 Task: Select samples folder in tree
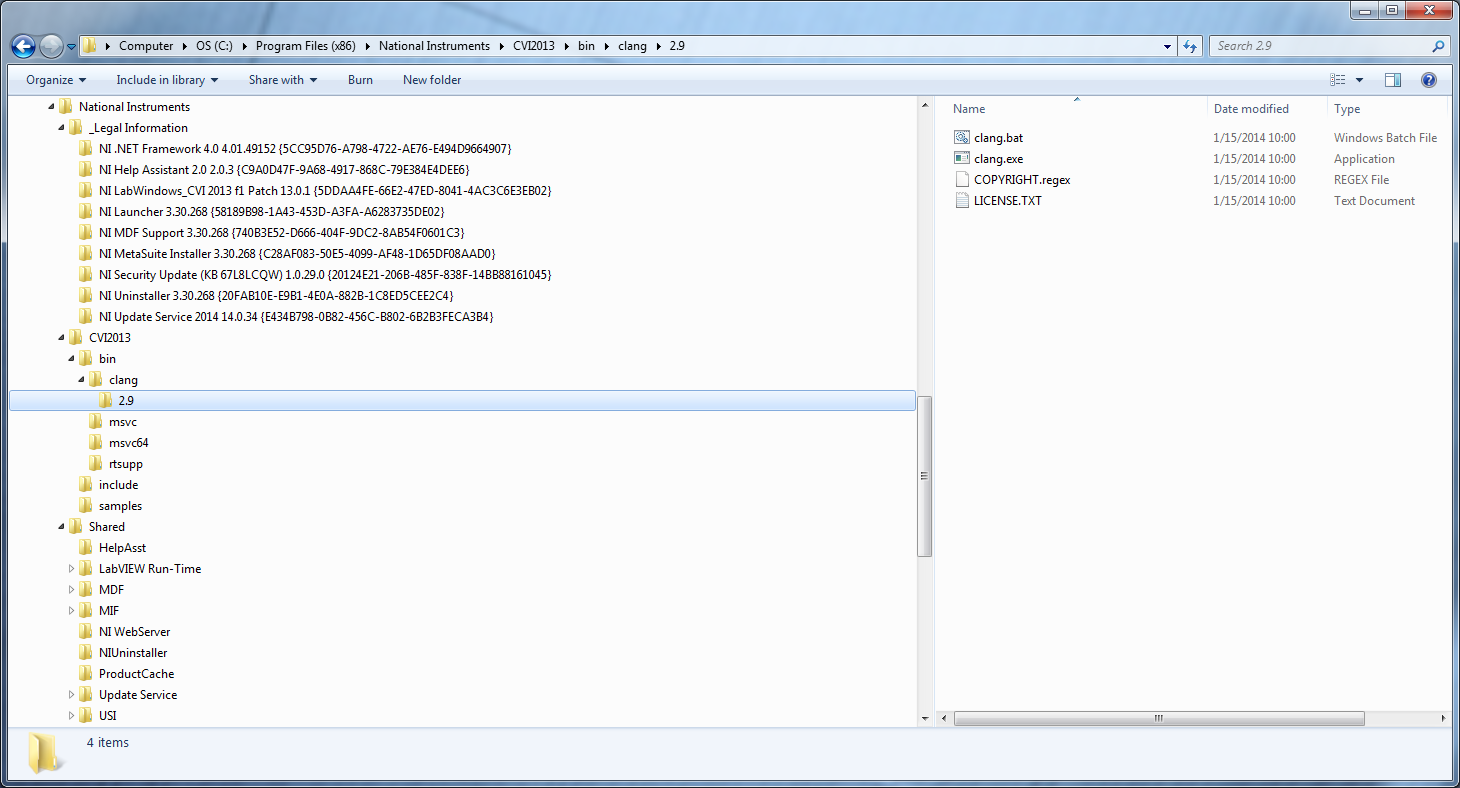120,506
